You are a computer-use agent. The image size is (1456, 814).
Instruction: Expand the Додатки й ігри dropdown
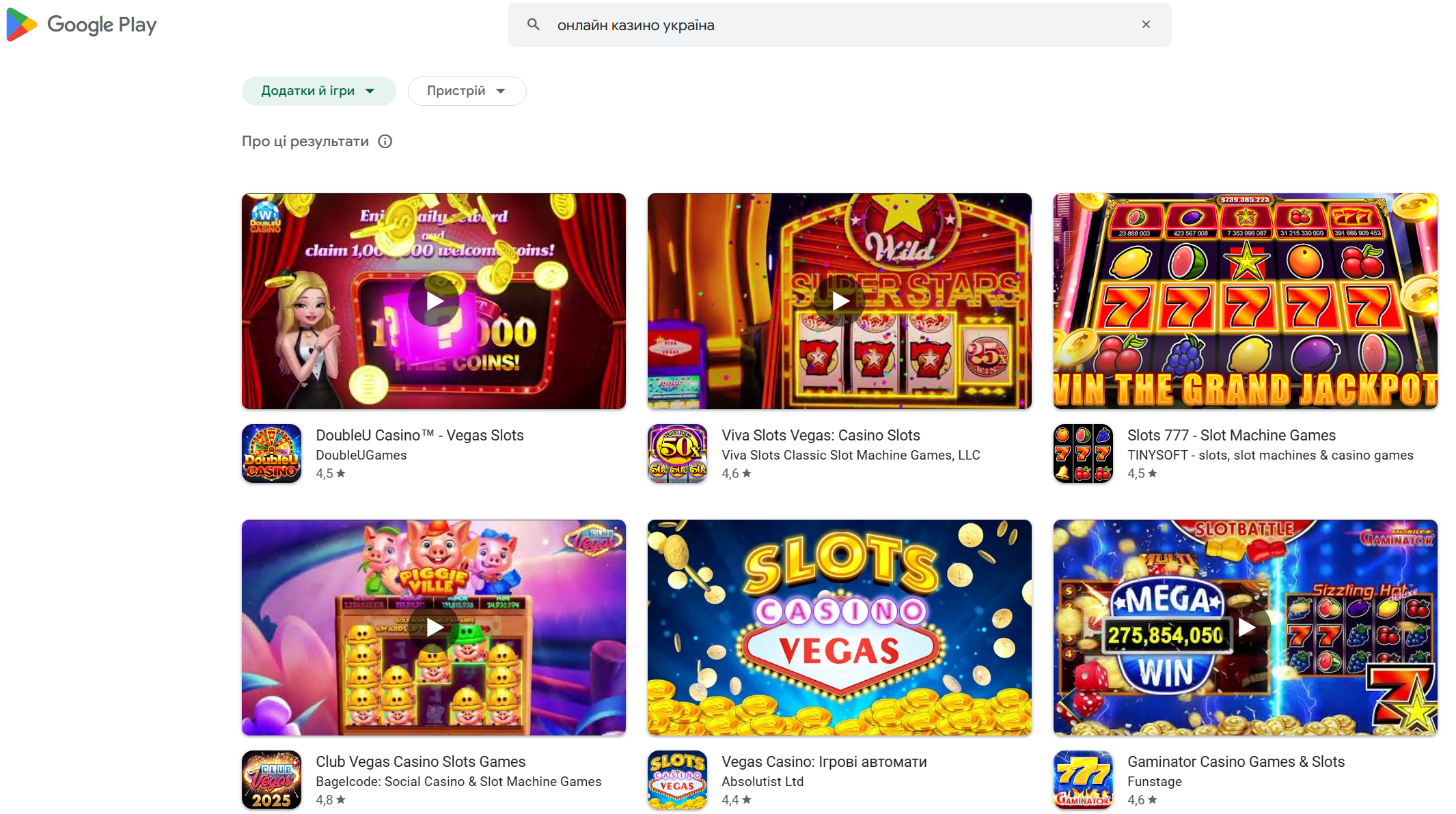319,91
